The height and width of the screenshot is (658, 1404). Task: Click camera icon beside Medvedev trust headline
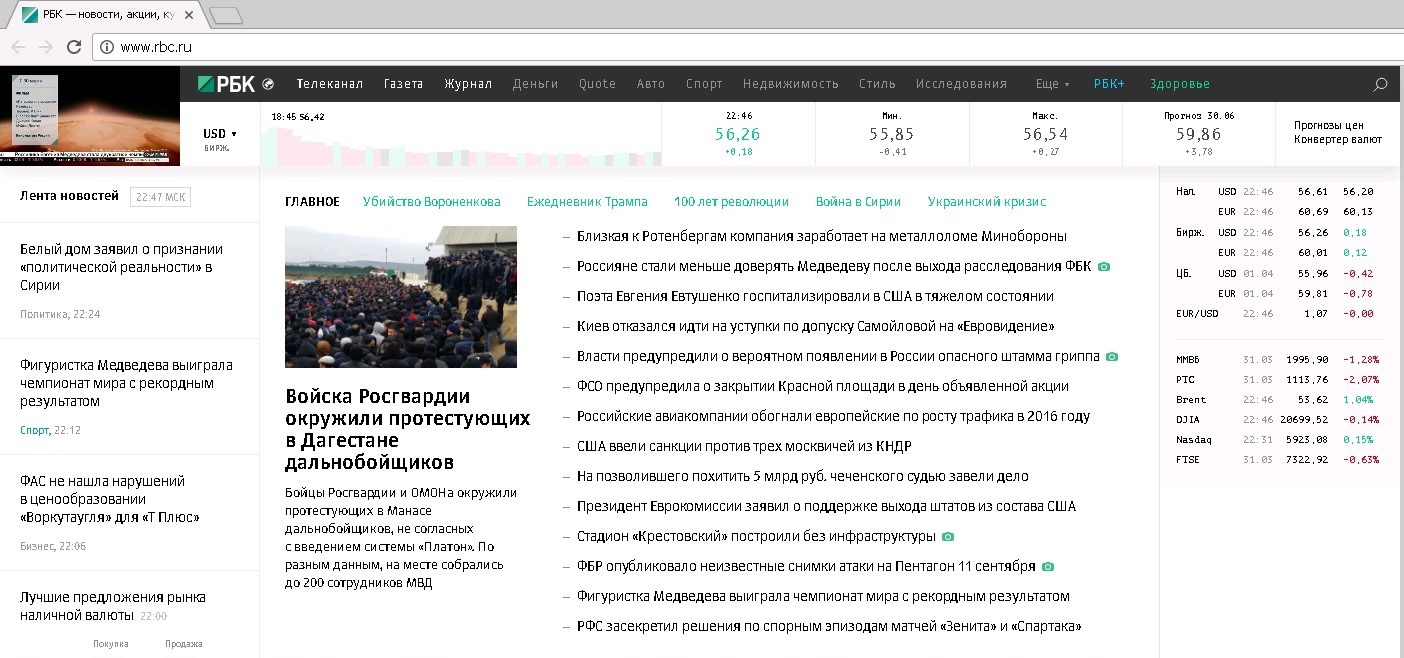pos(1104,267)
